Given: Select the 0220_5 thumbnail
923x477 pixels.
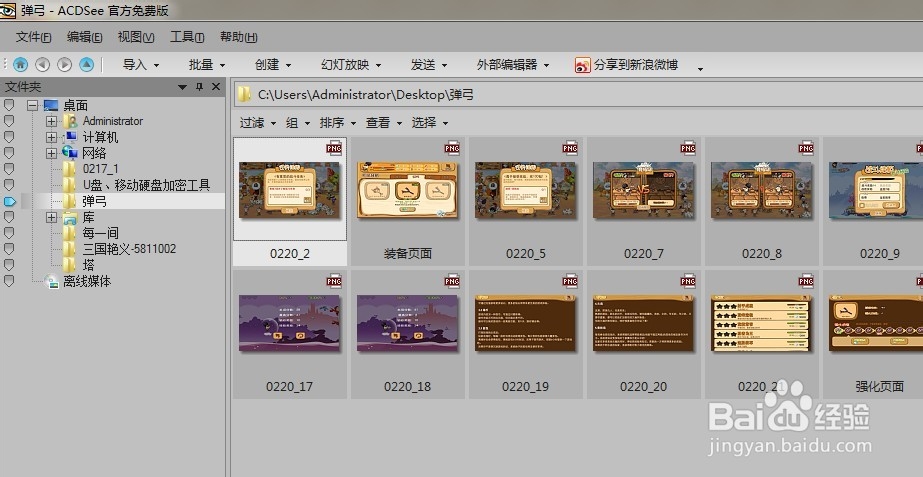Looking at the screenshot, I should click(x=526, y=201).
